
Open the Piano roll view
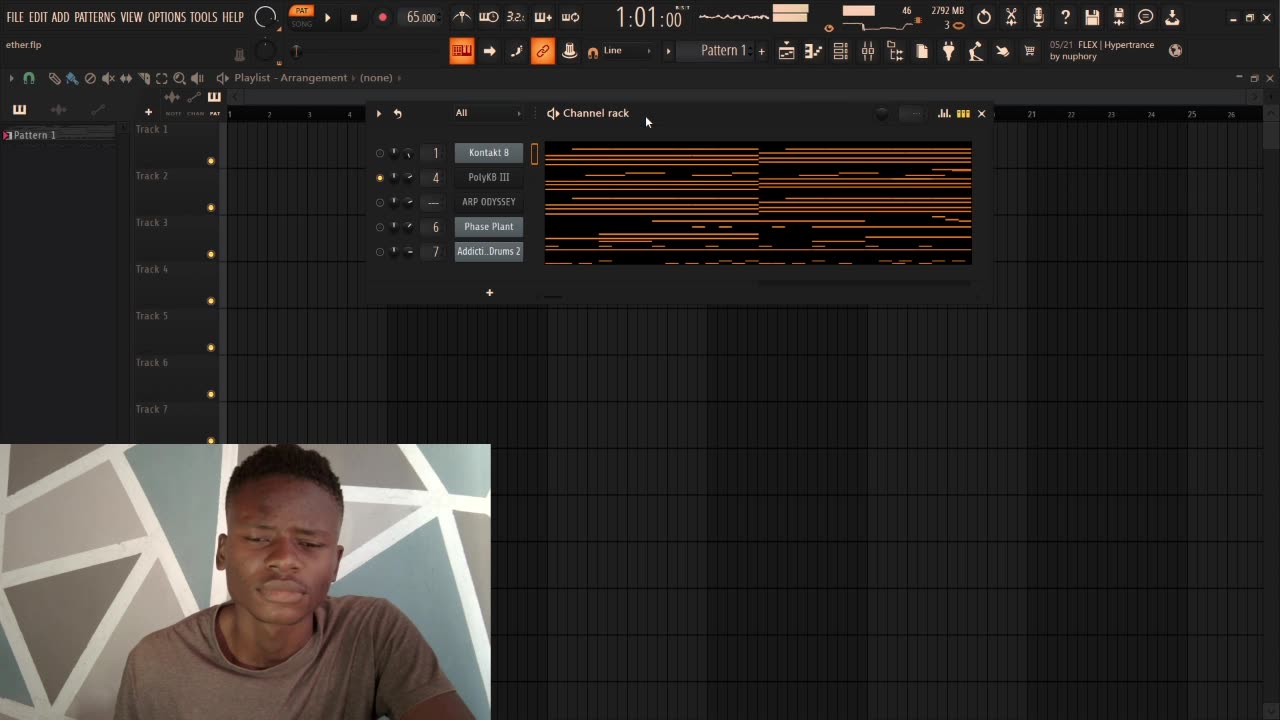coord(814,51)
